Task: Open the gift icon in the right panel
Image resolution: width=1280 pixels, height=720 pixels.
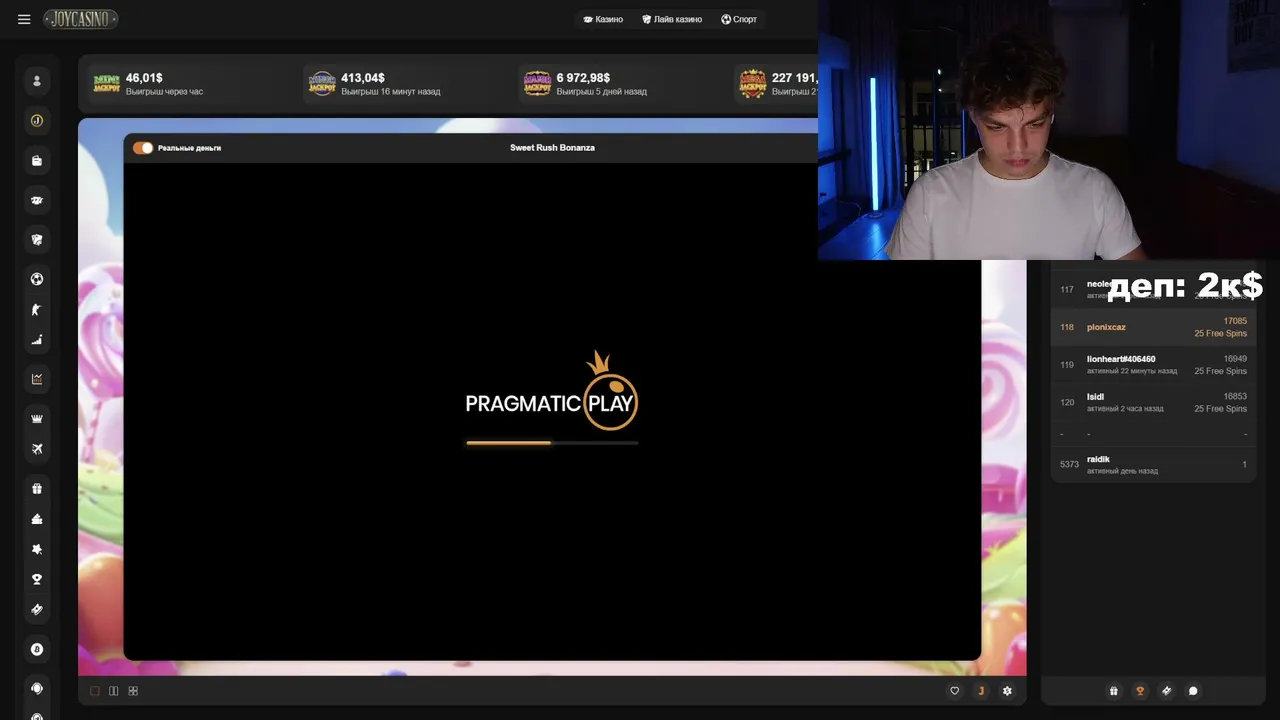Action: [1114, 691]
